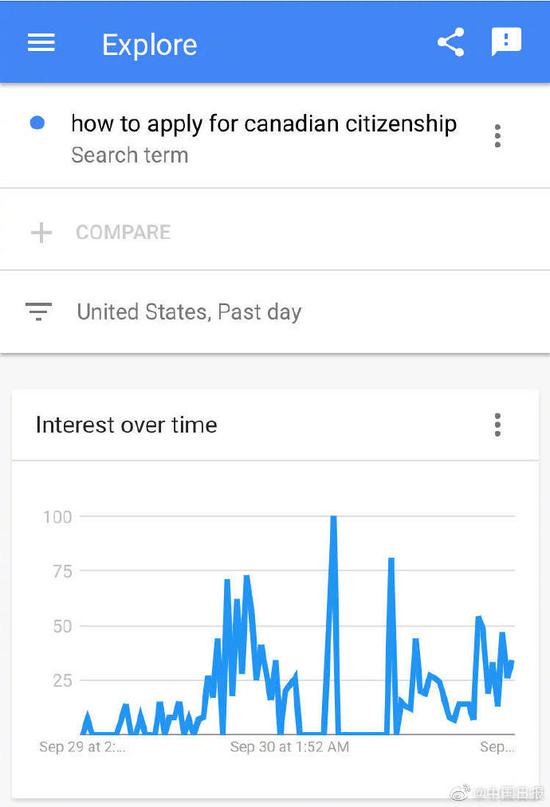This screenshot has width=550, height=807.
Task: Tap the share icon in header
Action: click(451, 42)
